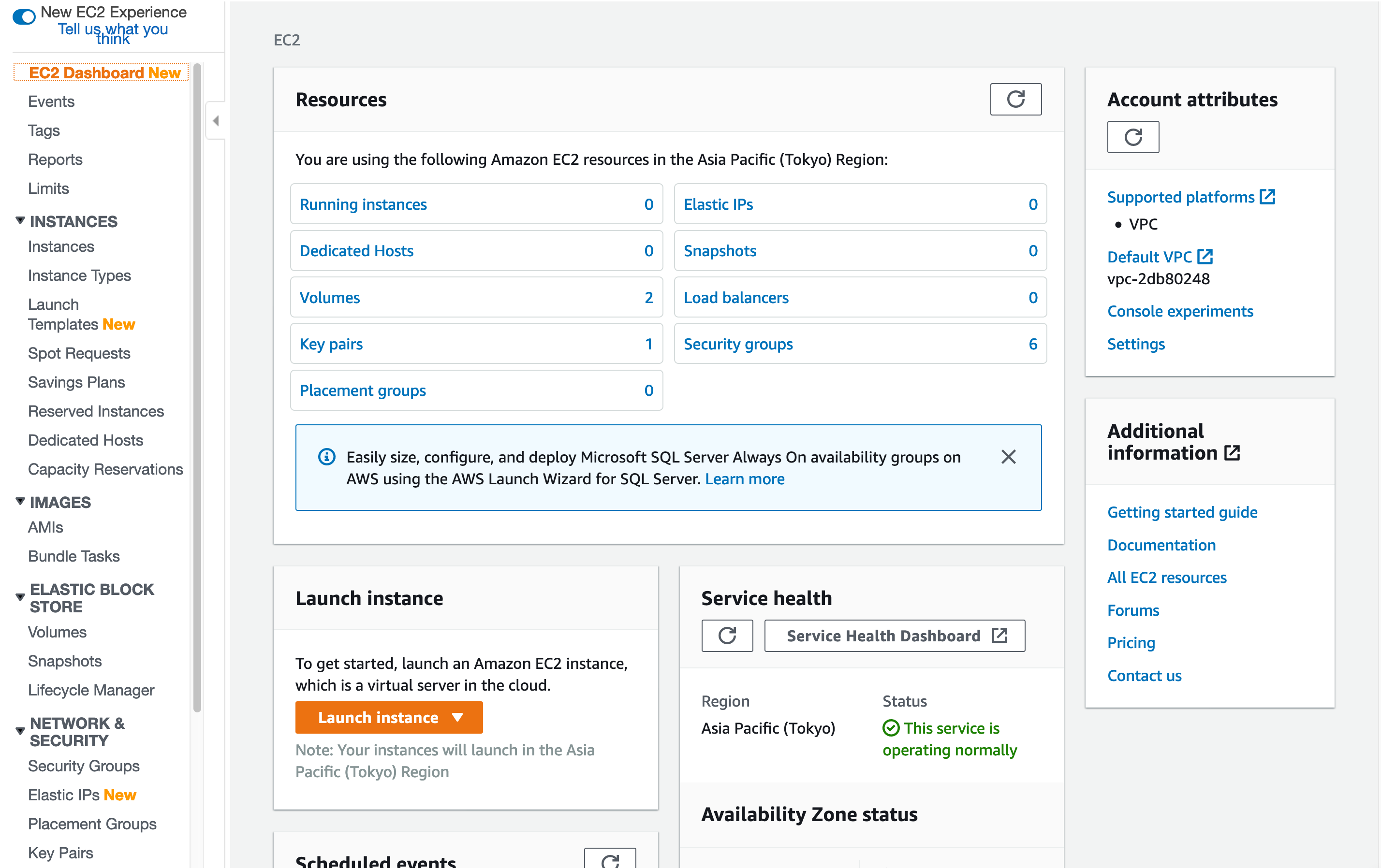1381x868 pixels.
Task: Open the Key pairs resource tile
Action: click(477, 344)
